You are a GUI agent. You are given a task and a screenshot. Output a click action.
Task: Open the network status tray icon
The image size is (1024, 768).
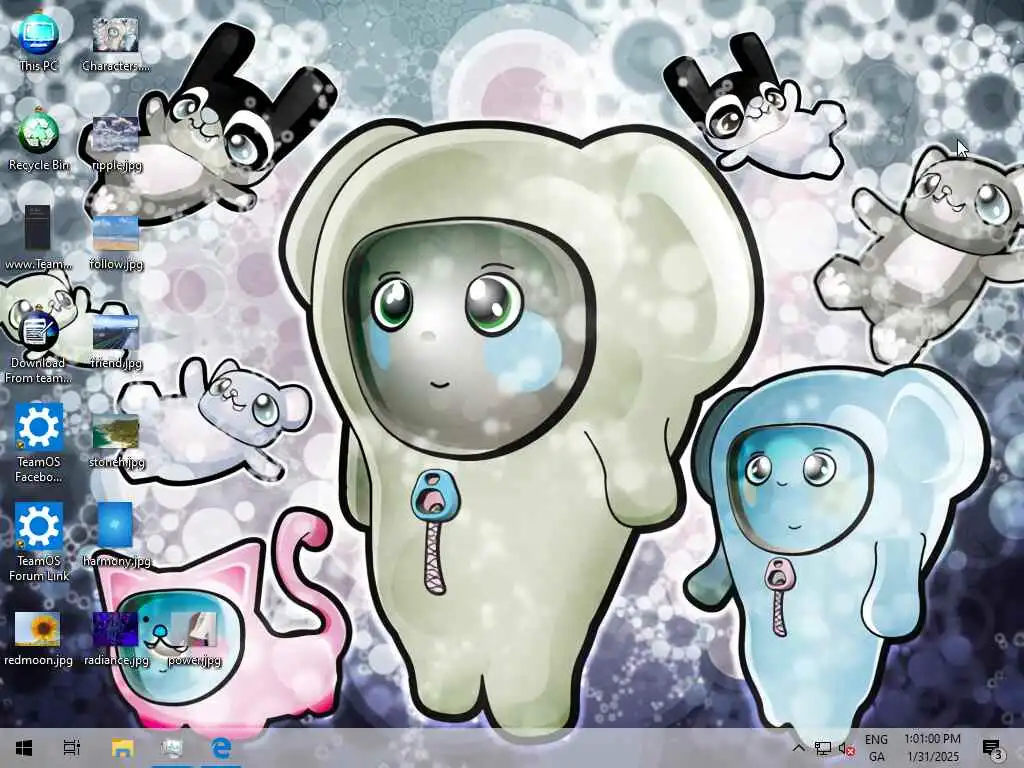pos(823,748)
